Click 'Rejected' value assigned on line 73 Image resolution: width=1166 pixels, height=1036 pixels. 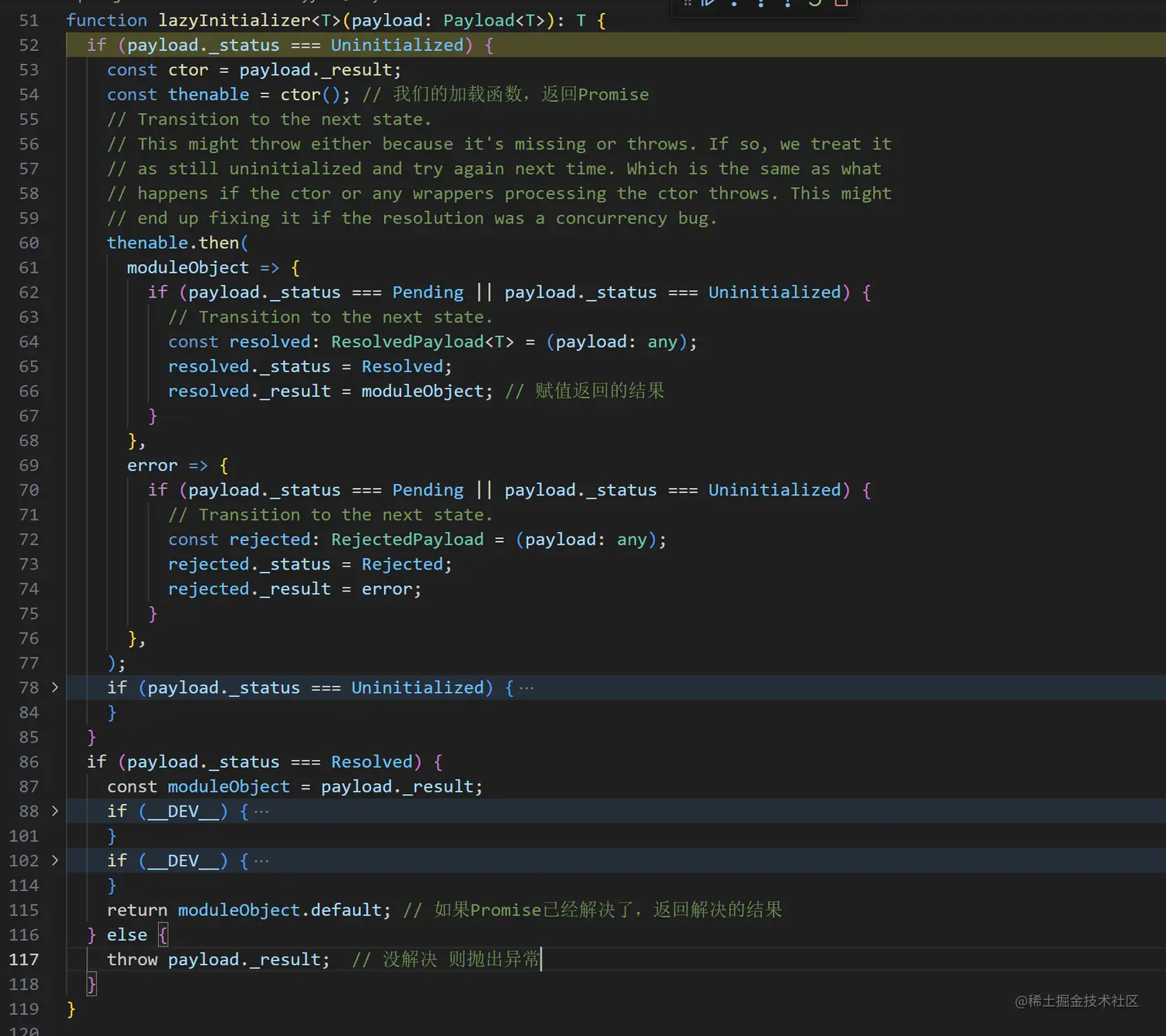pos(403,564)
